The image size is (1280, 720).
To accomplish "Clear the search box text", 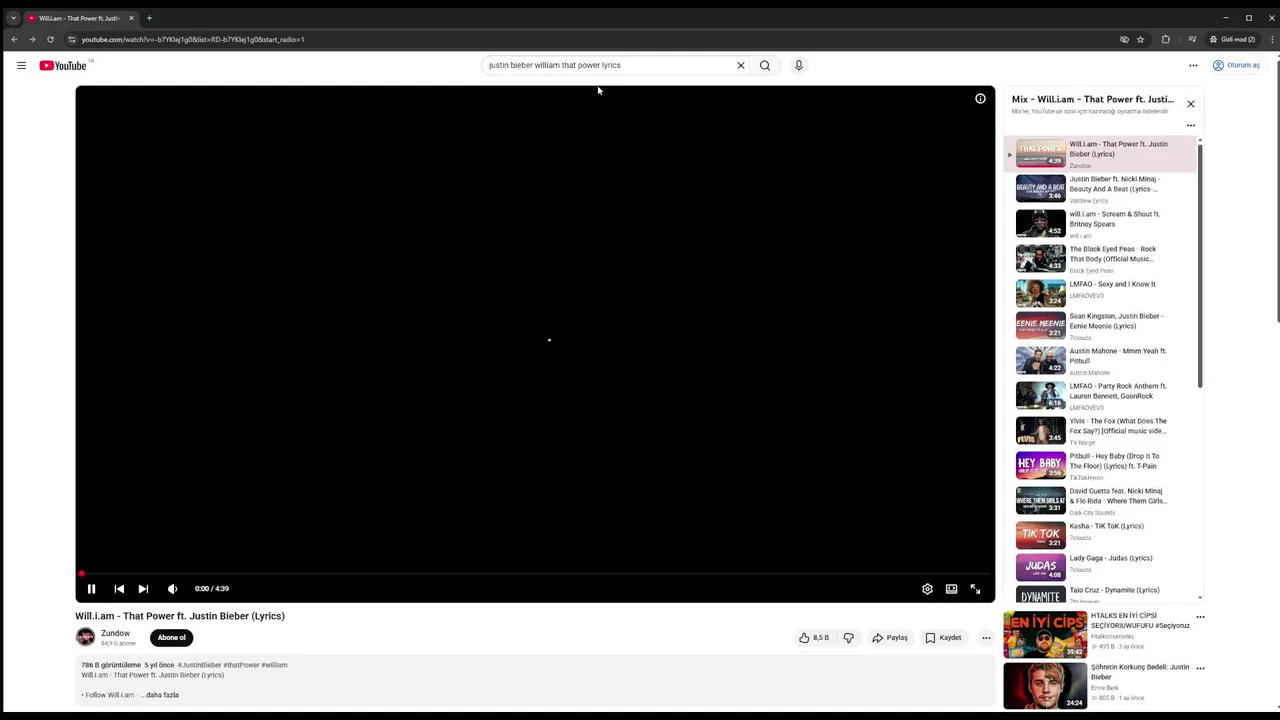I will (x=741, y=65).
